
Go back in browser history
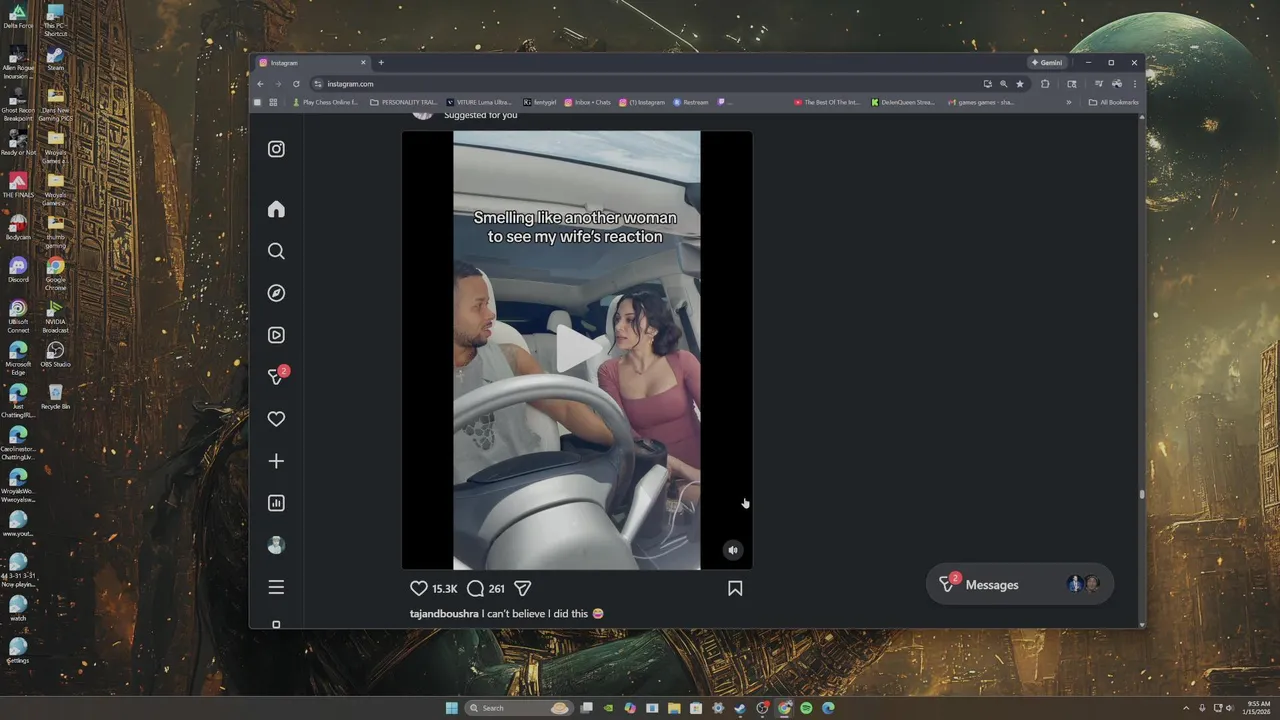pos(260,84)
